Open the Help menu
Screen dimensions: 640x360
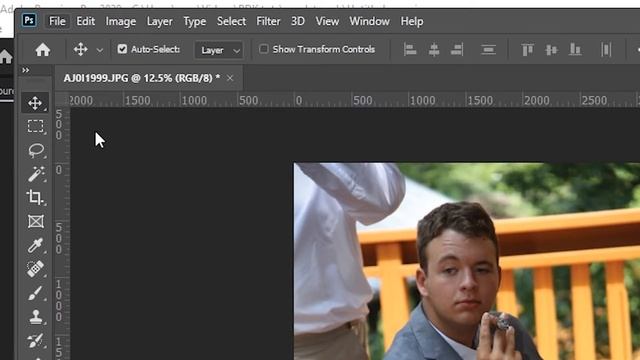(x=412, y=21)
